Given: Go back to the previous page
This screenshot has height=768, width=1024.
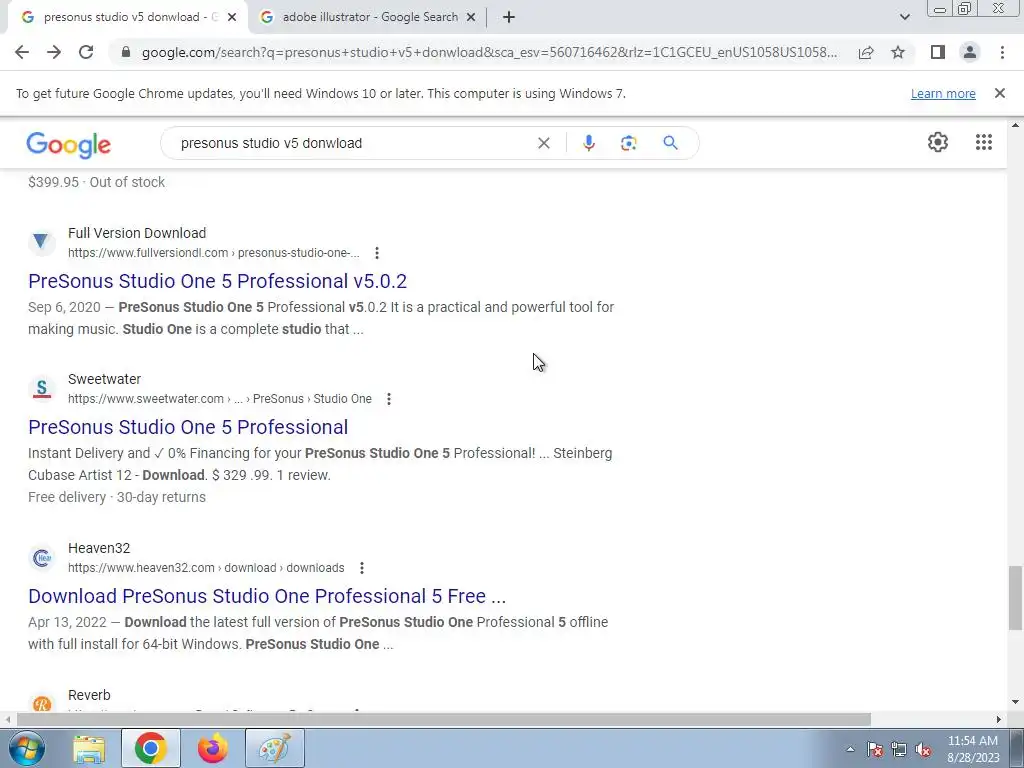Looking at the screenshot, I should click(x=22, y=52).
